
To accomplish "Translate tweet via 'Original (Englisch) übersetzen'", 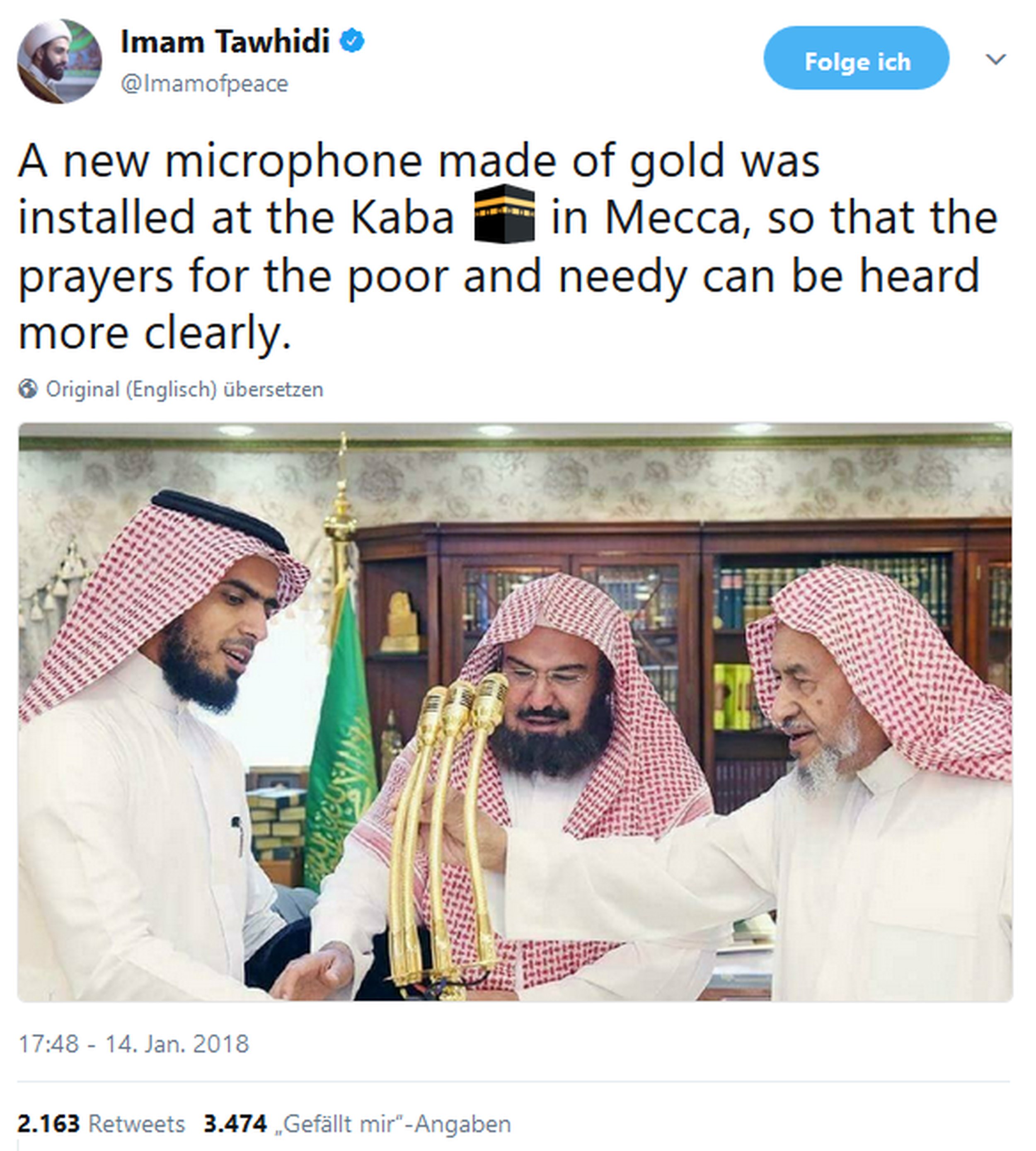I will pyautogui.click(x=184, y=389).
